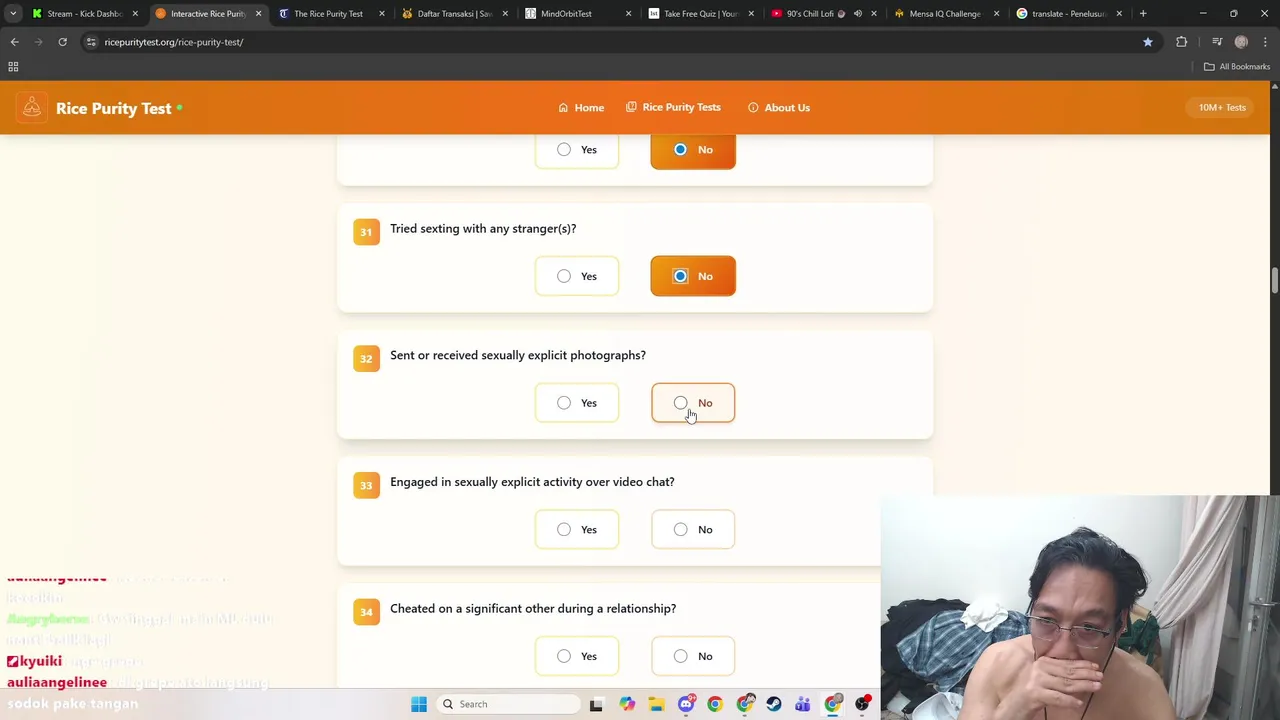This screenshot has width=1280, height=720.
Task: Open the Chrome three-dot menu
Action: pyautogui.click(x=1265, y=42)
